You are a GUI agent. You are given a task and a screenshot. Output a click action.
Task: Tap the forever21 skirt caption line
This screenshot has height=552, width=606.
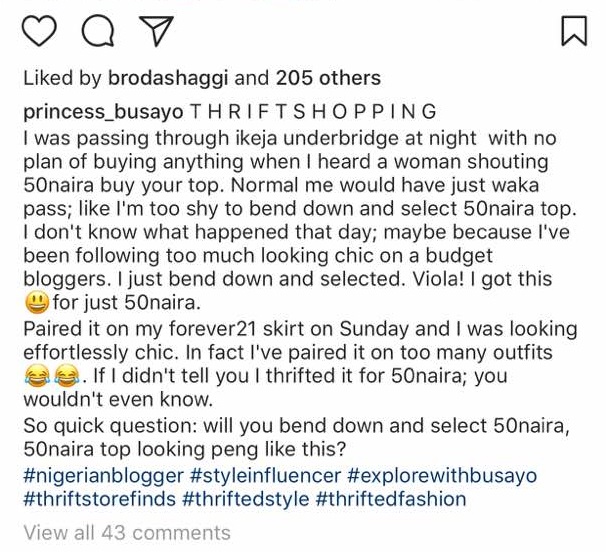pos(300,329)
